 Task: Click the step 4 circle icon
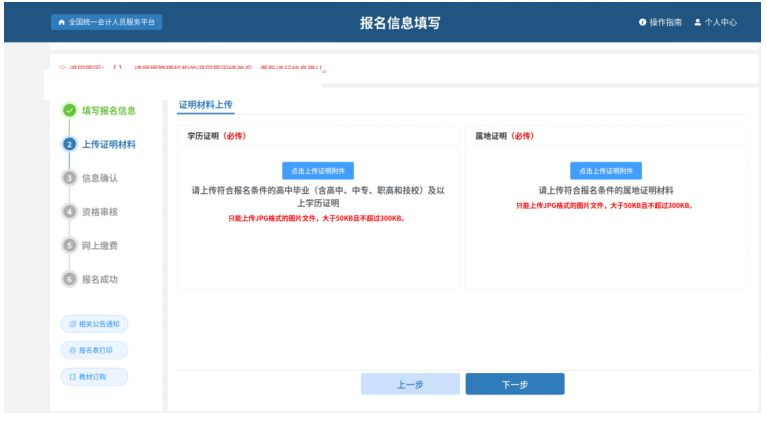(x=70, y=211)
